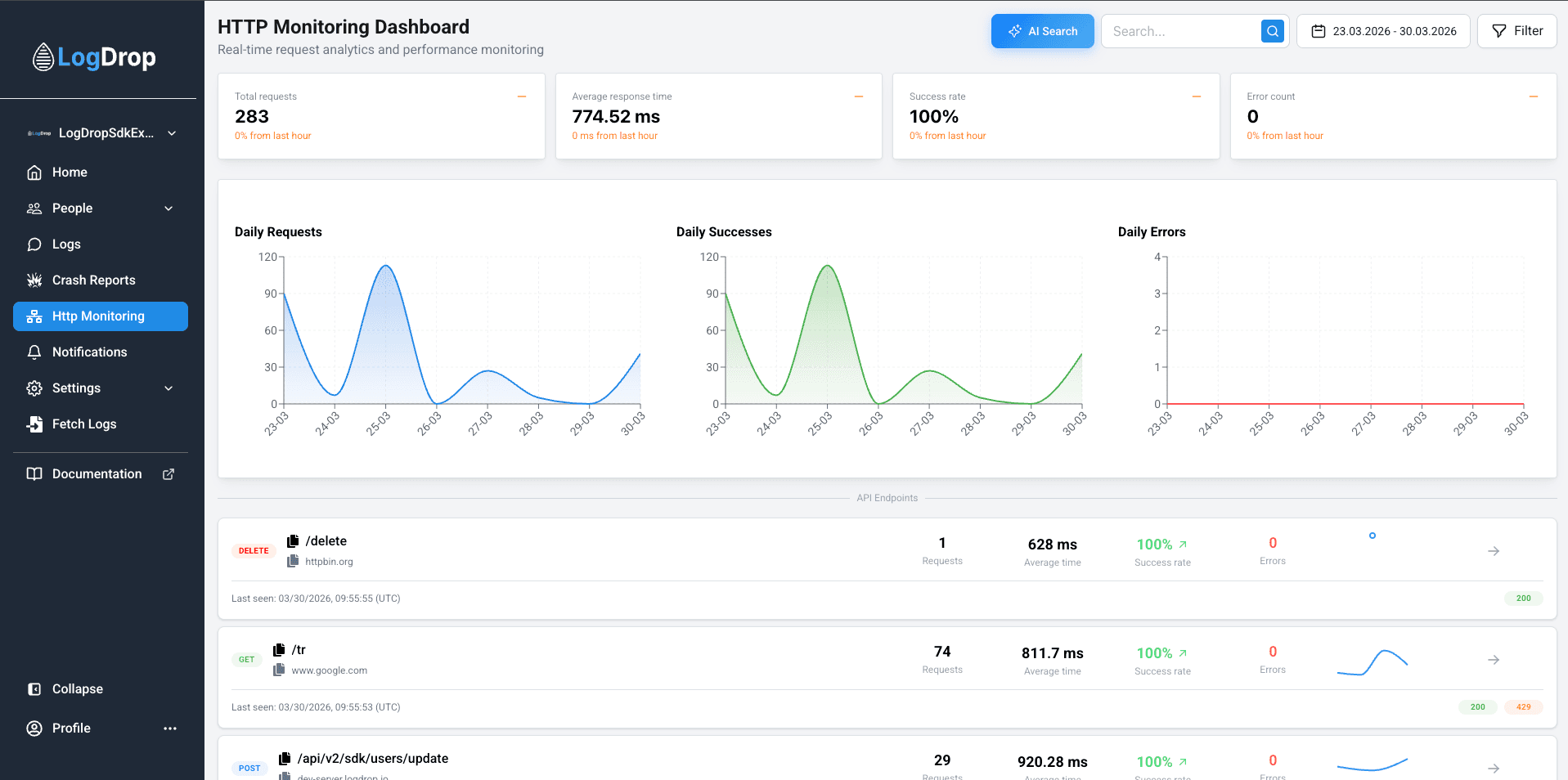Click the Profile user icon
Viewport: 1568px width, 780px height.
tap(34, 728)
